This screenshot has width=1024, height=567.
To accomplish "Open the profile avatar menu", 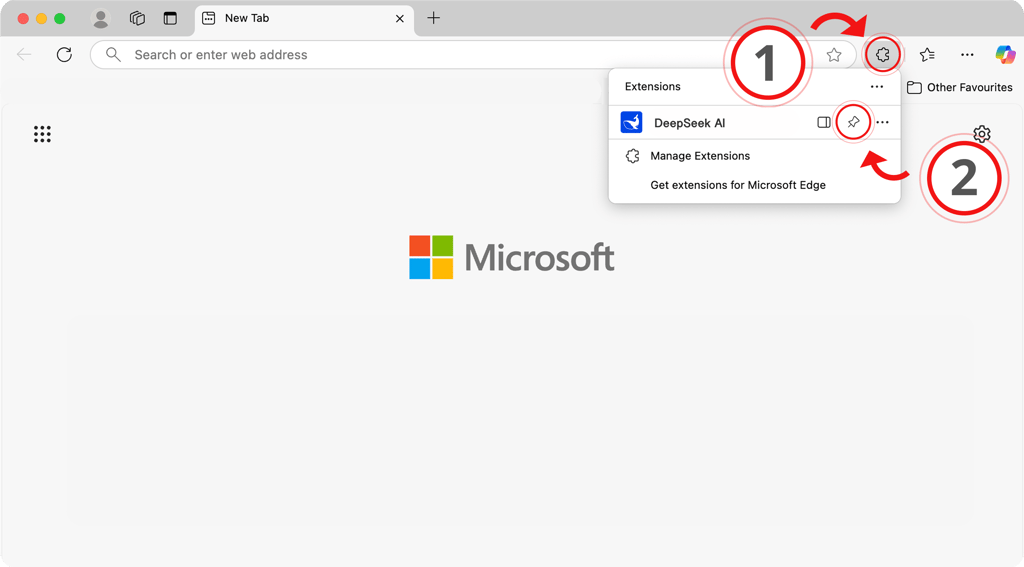I will (x=101, y=18).
